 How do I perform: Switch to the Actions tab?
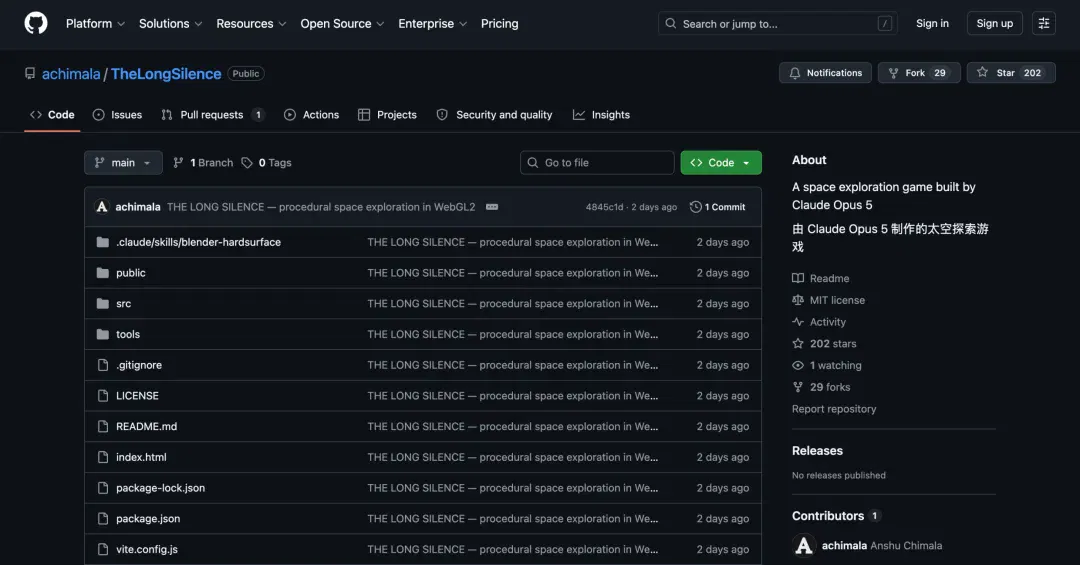(311, 115)
